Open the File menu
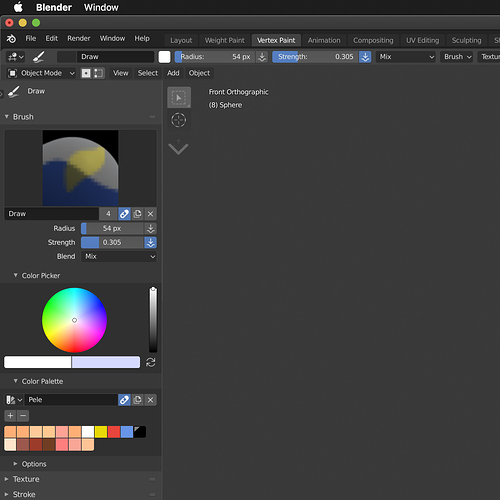Screen dimensions: 500x500 tap(31, 39)
